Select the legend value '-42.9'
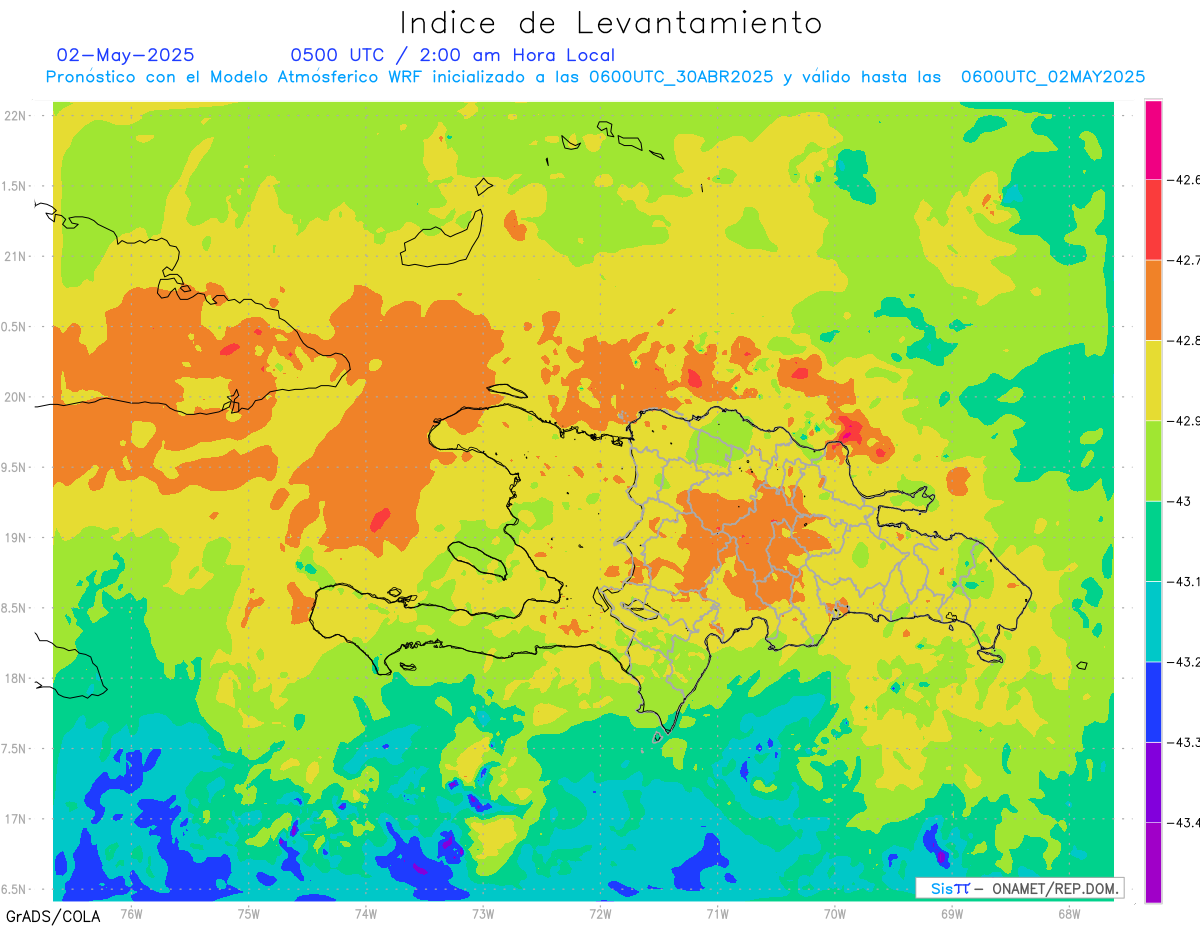This screenshot has height=927, width=1200. [x=1185, y=421]
